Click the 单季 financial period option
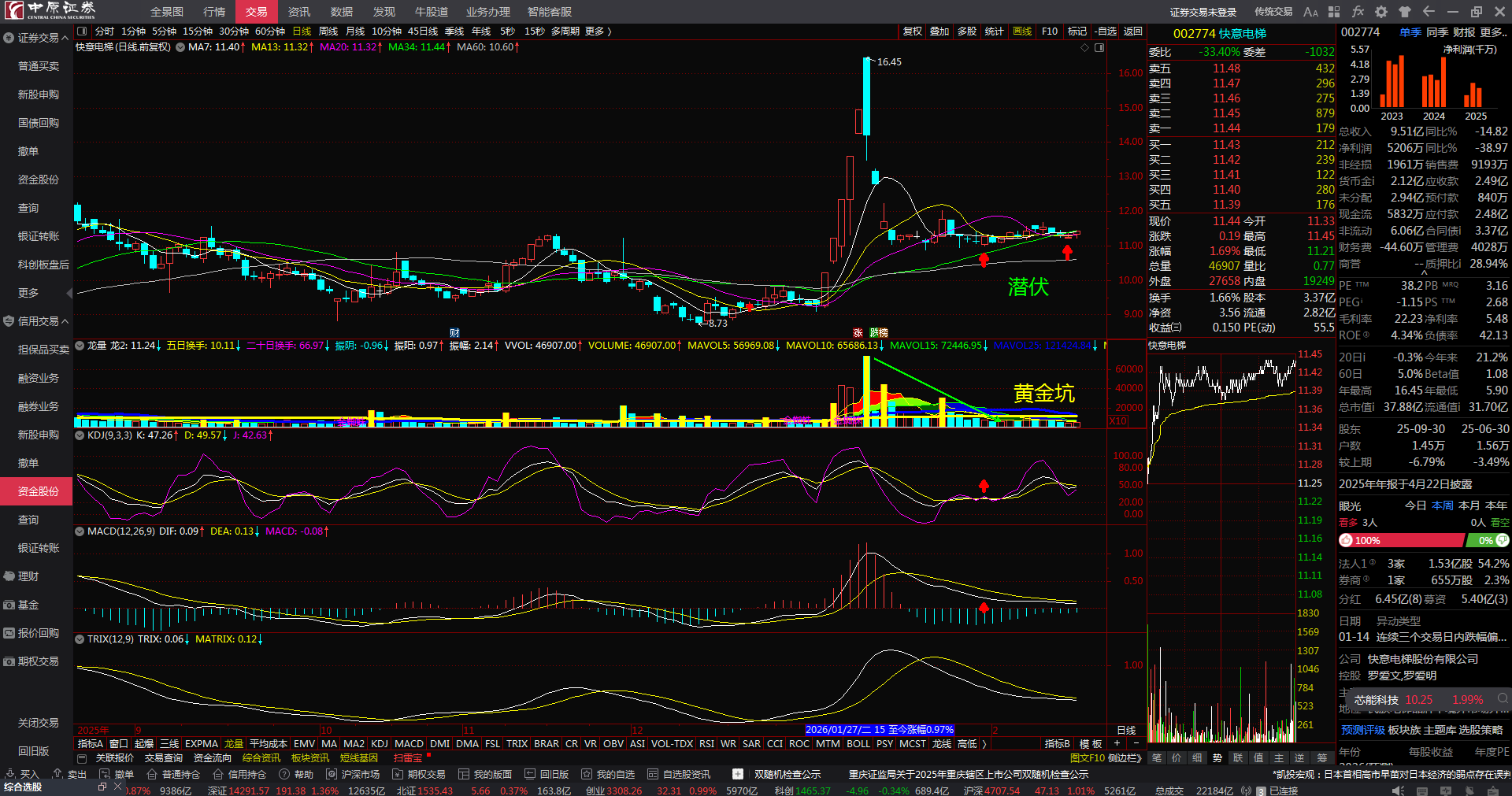The height and width of the screenshot is (796, 1512). point(1410,32)
